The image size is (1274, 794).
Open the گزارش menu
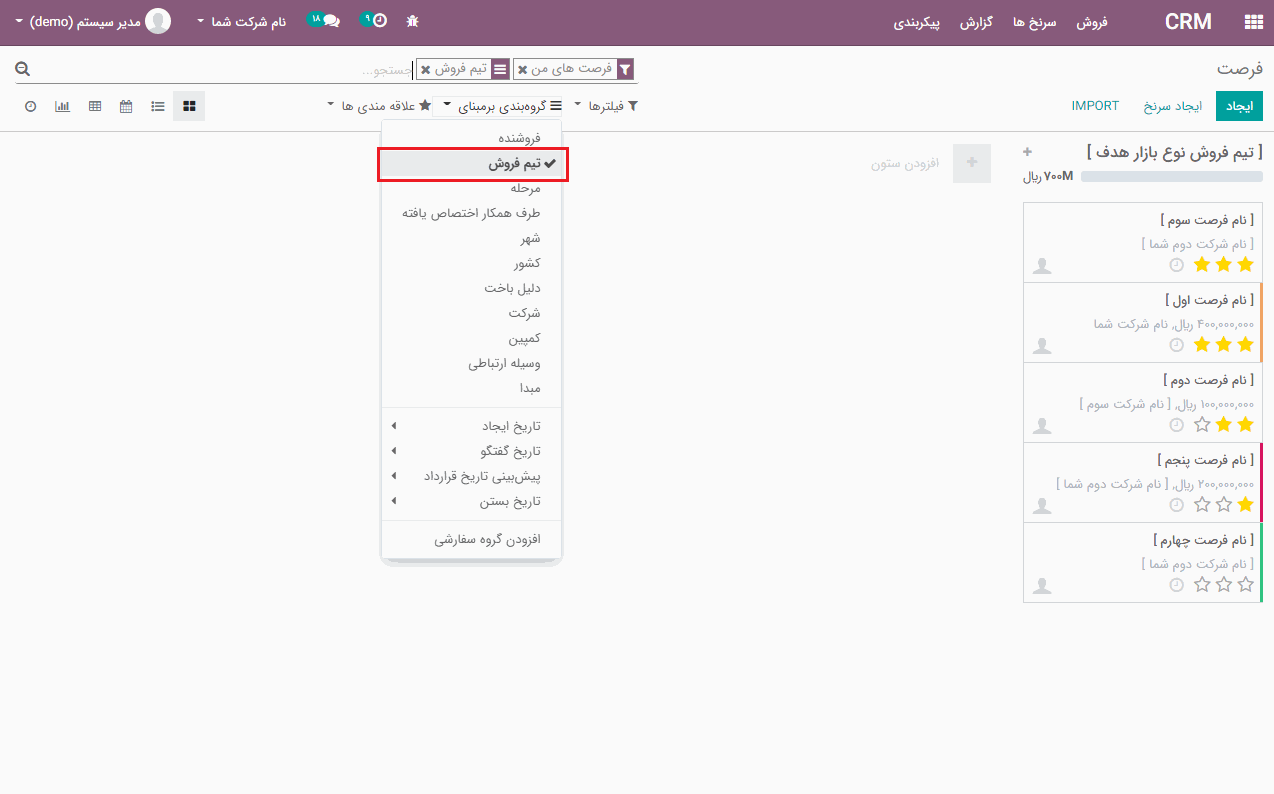coord(975,22)
